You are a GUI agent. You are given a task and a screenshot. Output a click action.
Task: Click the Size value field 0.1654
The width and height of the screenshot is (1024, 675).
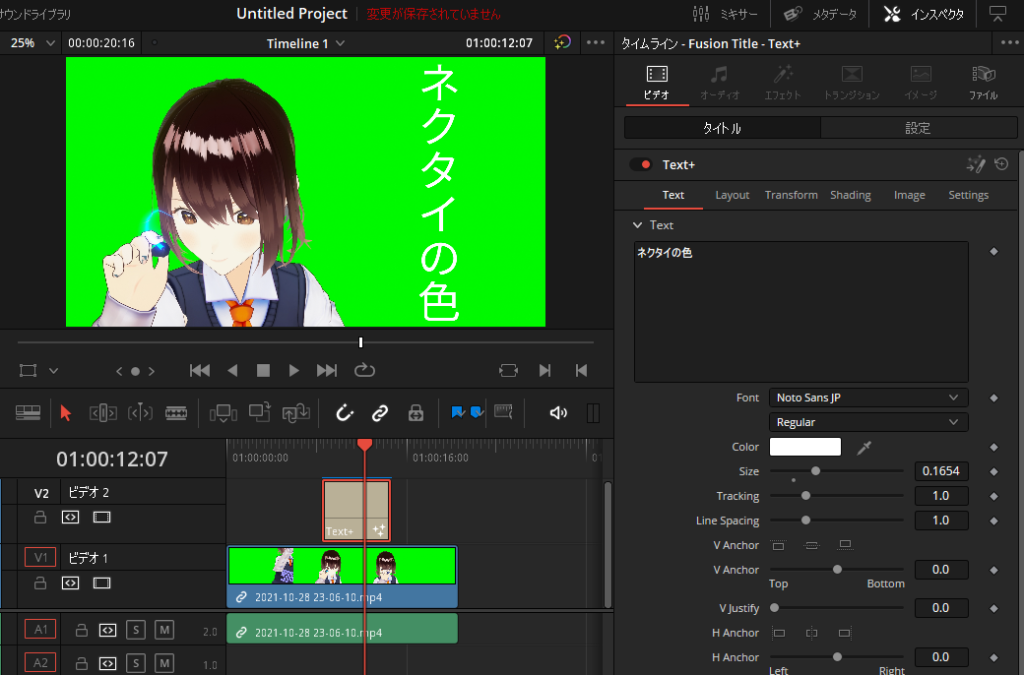click(940, 471)
